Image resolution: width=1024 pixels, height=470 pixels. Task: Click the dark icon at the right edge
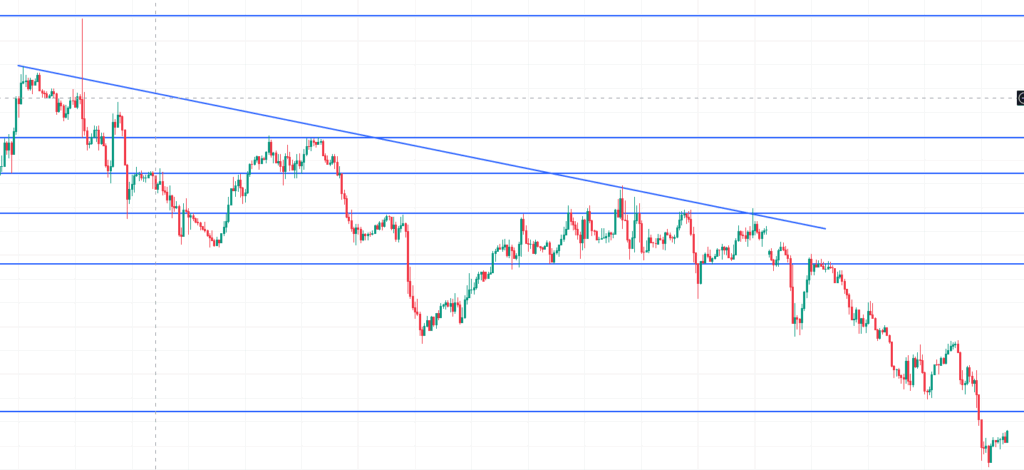click(1020, 98)
